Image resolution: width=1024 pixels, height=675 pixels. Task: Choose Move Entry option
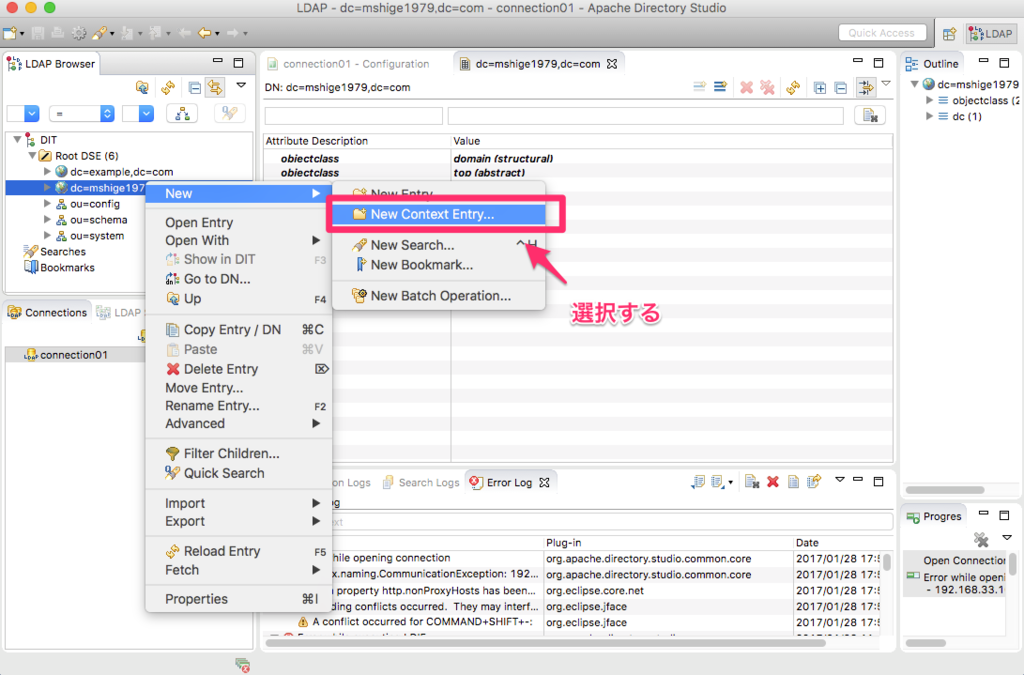[x=238, y=388]
